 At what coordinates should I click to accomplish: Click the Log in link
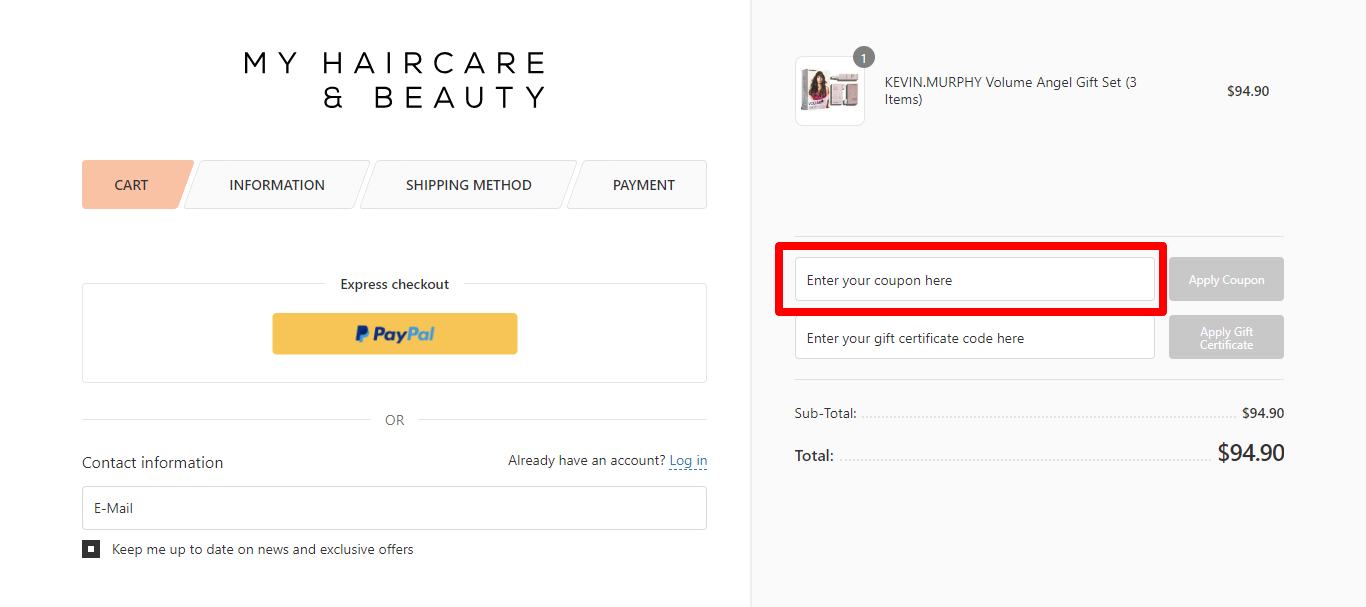coord(688,460)
